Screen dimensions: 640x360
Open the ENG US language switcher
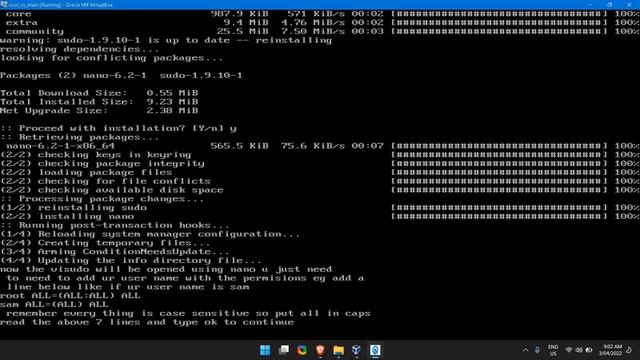tap(553, 350)
